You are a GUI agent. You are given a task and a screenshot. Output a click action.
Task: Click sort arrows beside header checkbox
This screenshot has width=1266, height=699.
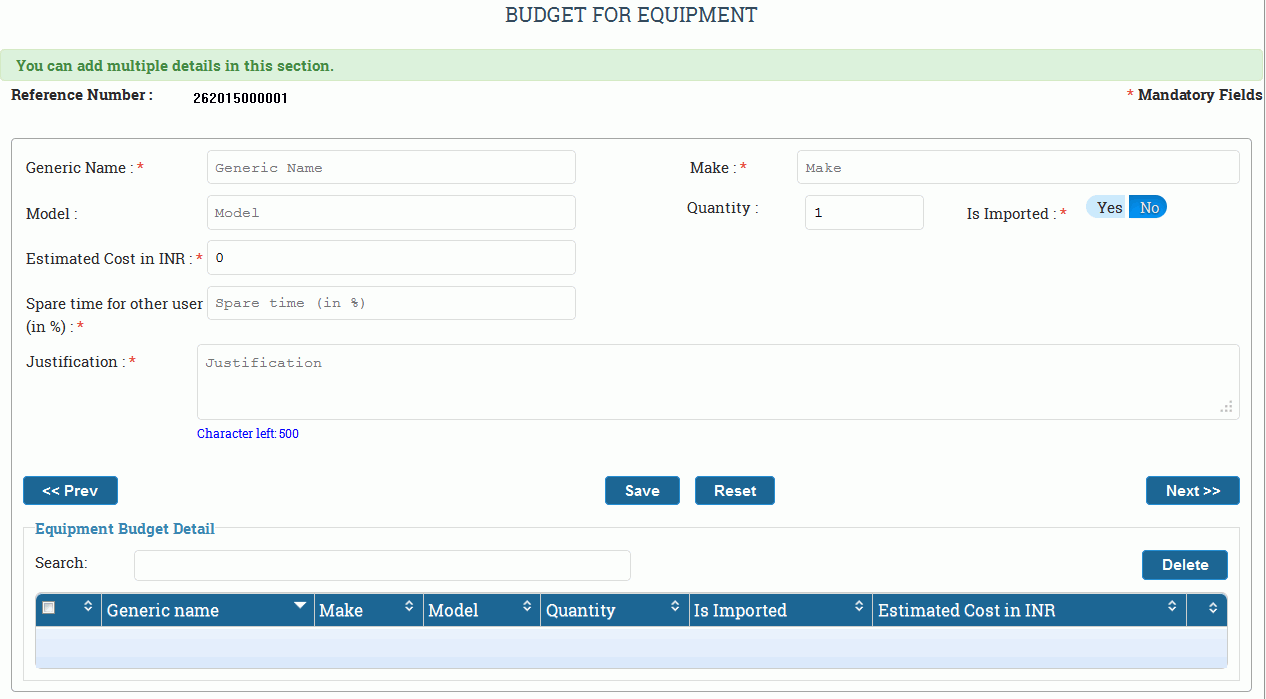pos(87,607)
